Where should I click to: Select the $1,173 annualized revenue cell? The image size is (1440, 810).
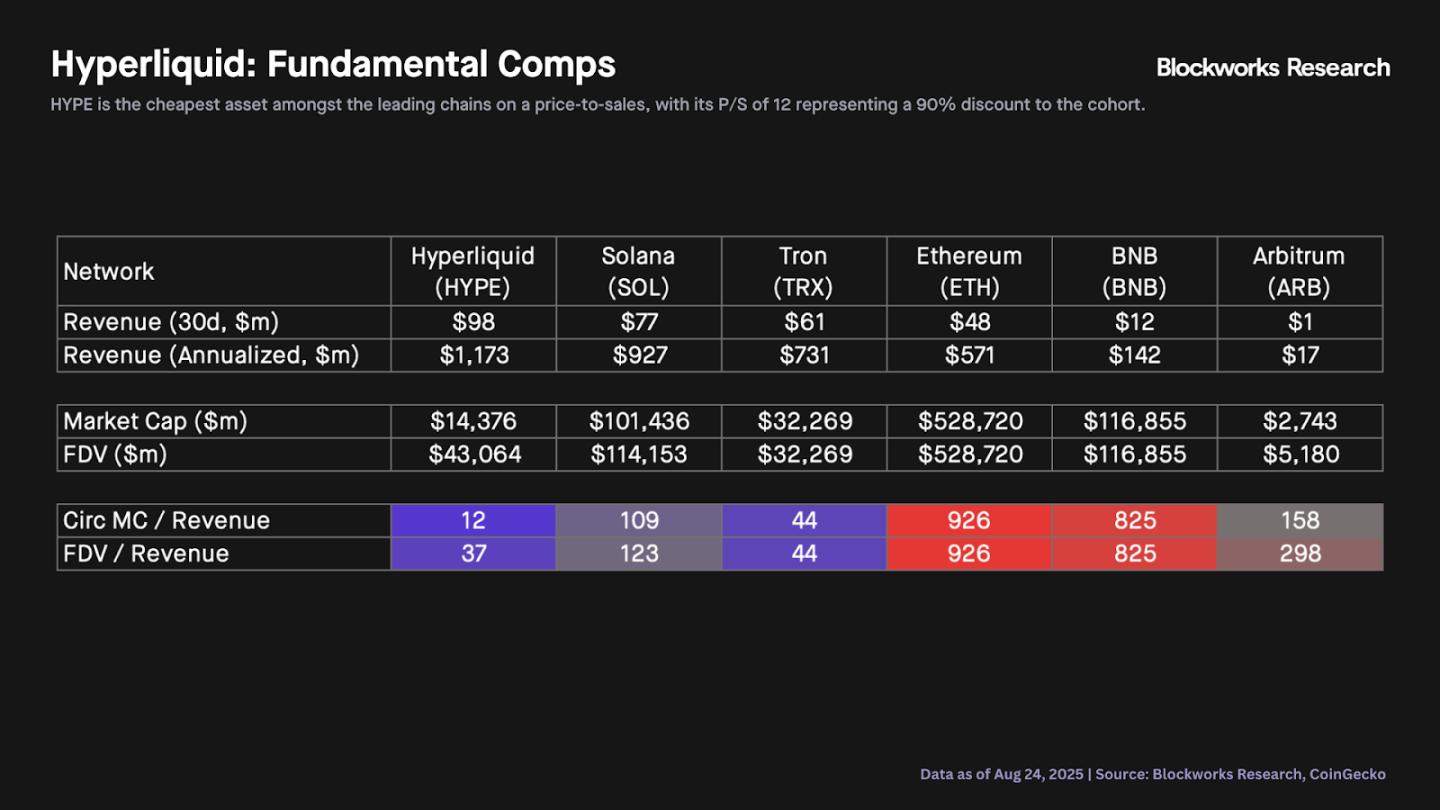click(x=473, y=355)
